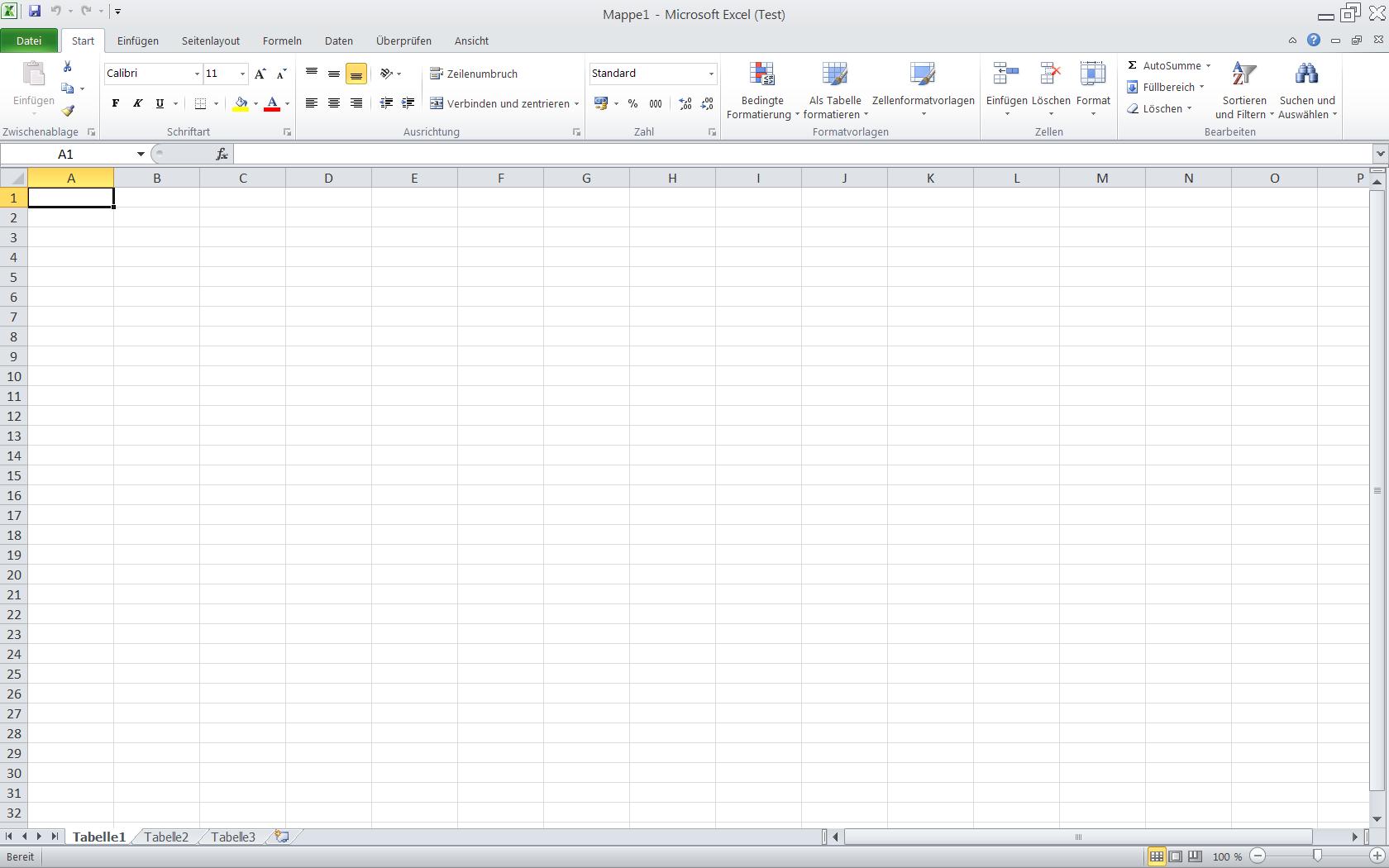Click the Format cells icon
The width and height of the screenshot is (1389, 868).
point(1093,74)
